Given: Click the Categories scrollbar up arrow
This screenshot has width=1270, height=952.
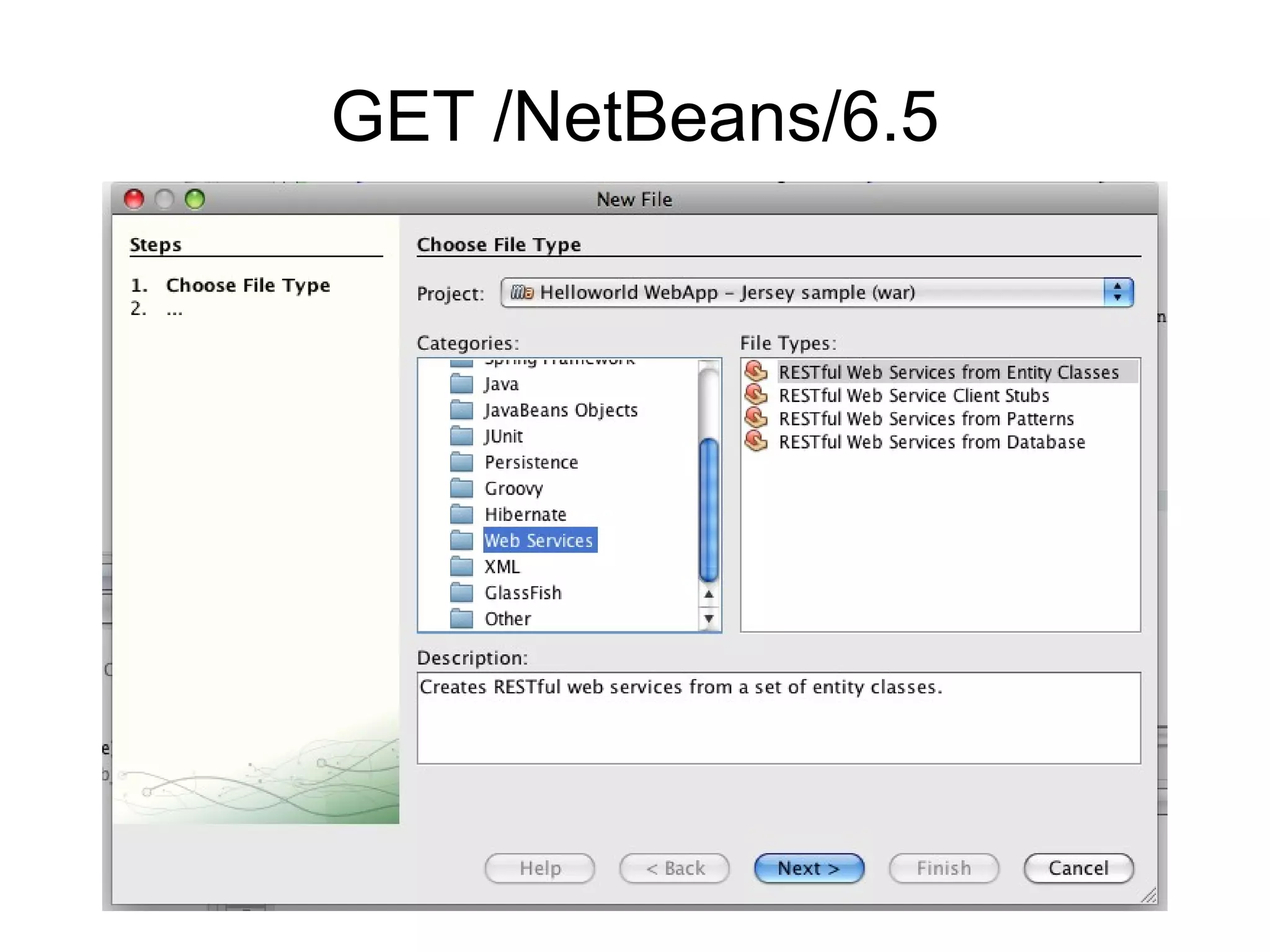Looking at the screenshot, I should pos(709,594).
